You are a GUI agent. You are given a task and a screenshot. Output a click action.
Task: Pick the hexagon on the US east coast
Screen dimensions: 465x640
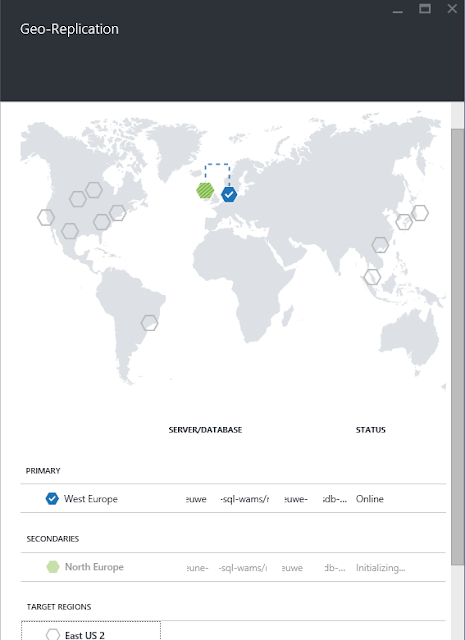click(x=118, y=213)
